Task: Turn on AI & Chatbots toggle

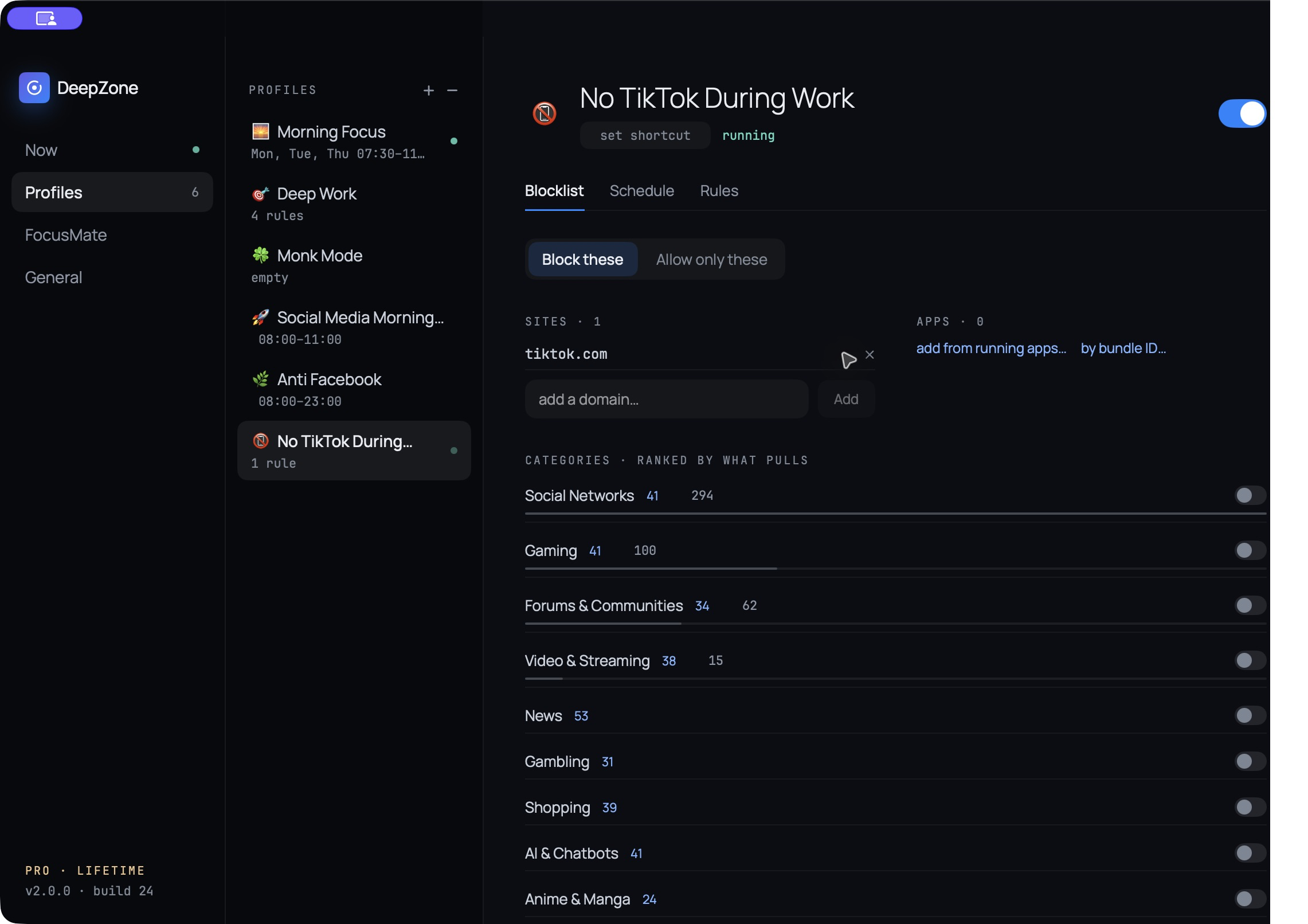Action: [x=1250, y=853]
